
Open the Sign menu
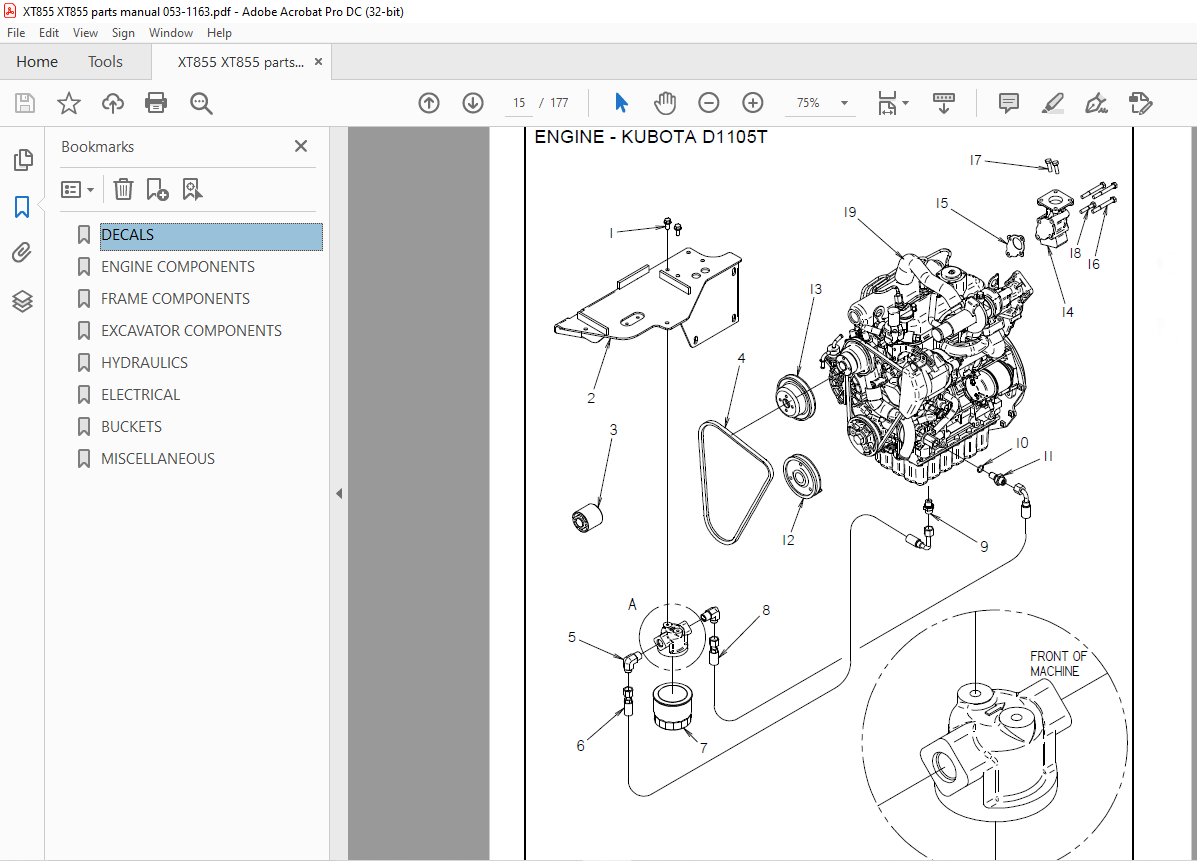tap(123, 33)
